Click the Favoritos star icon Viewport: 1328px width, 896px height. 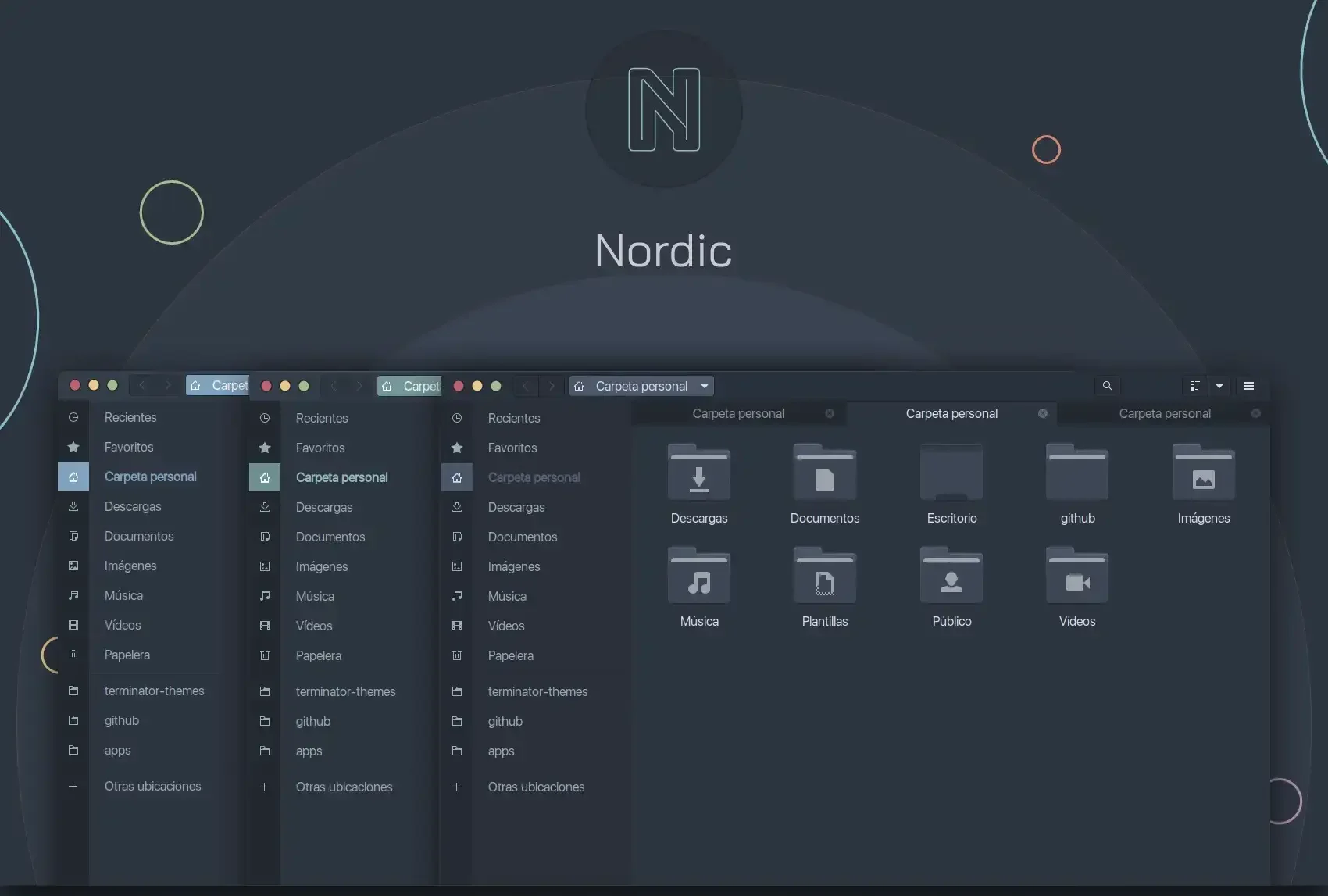click(456, 448)
